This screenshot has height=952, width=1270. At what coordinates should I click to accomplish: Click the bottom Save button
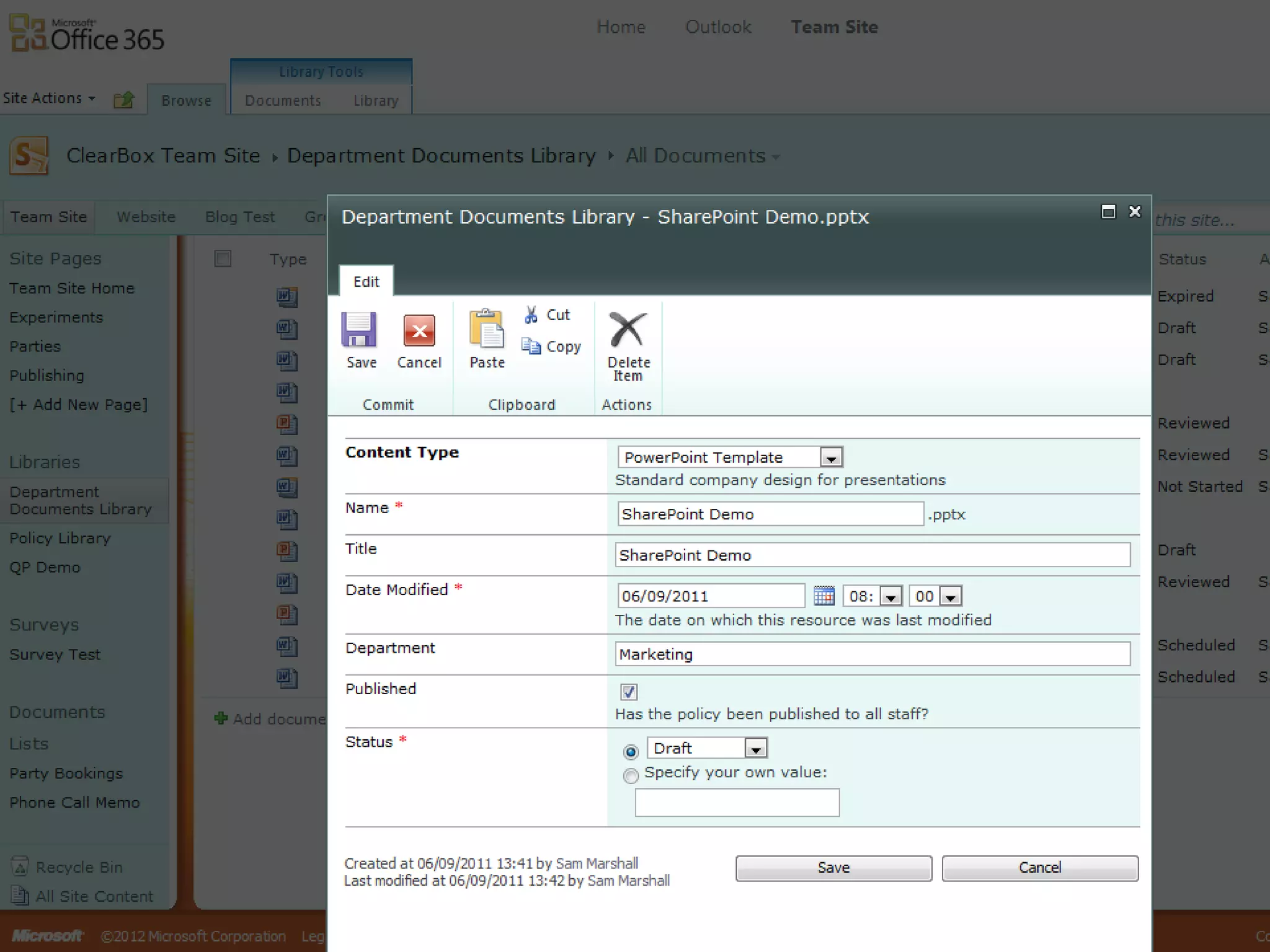(x=833, y=868)
